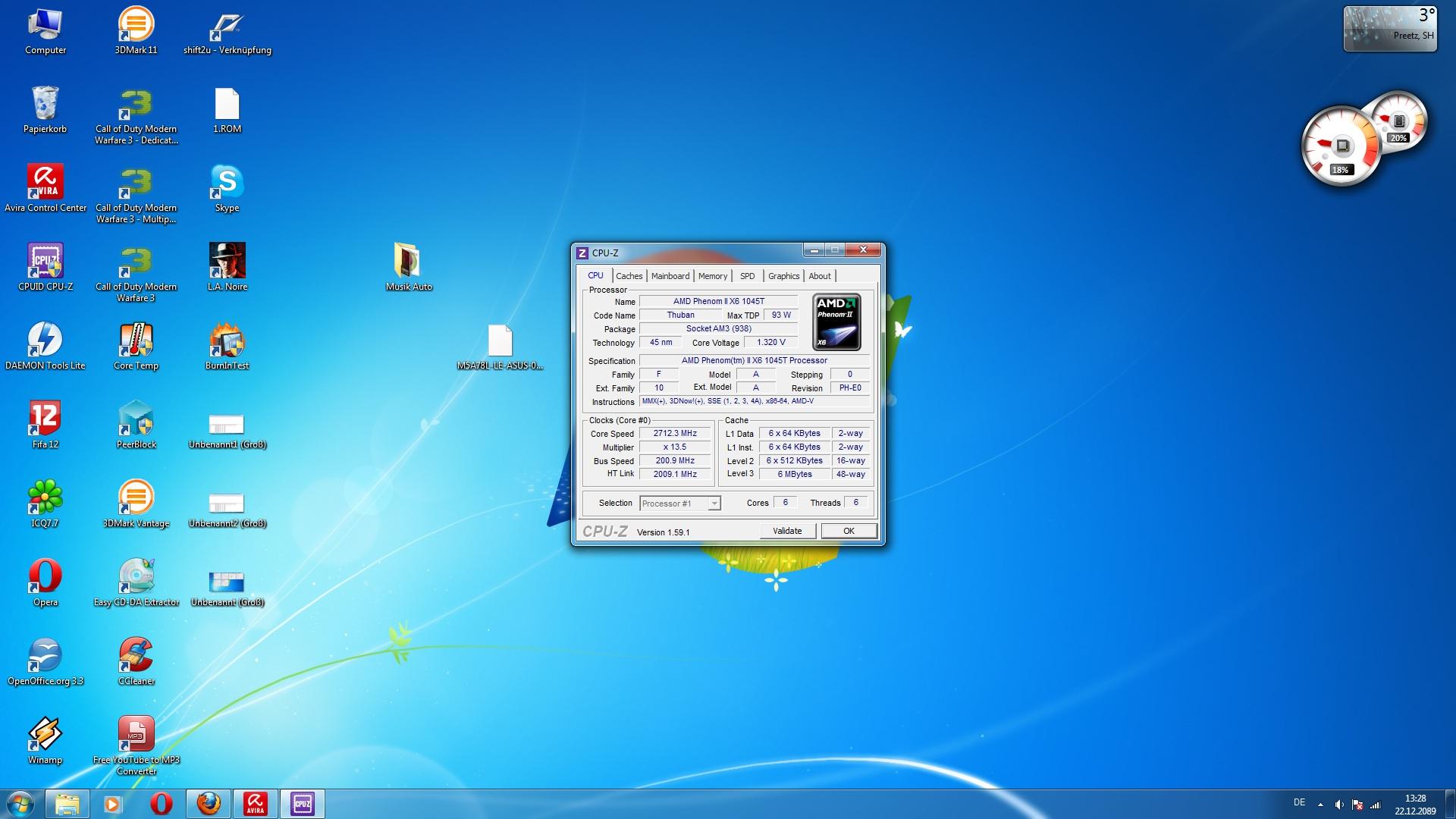Open Avira from the taskbar
1456x819 pixels.
pyautogui.click(x=256, y=804)
